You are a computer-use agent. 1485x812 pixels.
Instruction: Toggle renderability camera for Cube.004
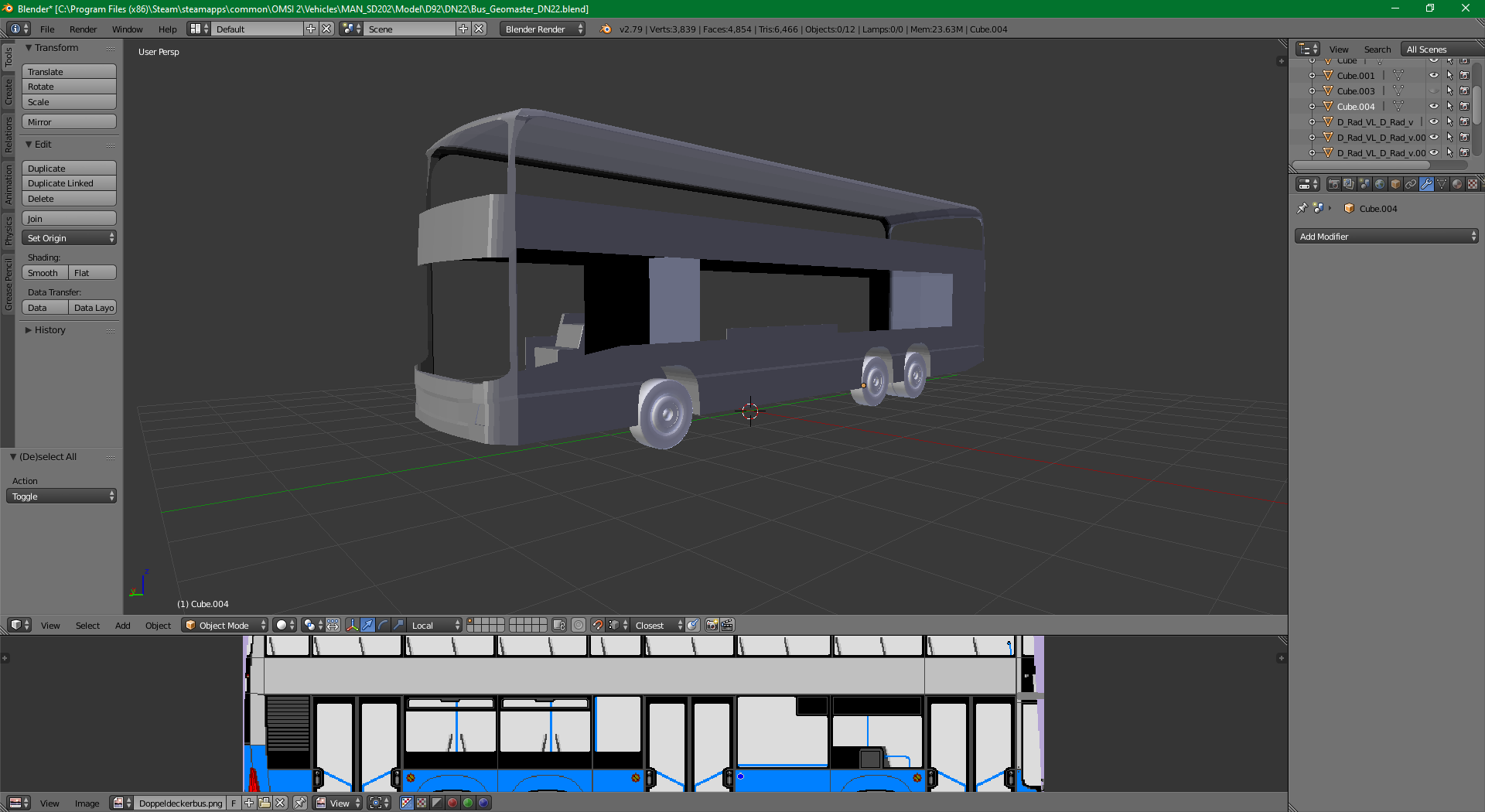(1464, 107)
